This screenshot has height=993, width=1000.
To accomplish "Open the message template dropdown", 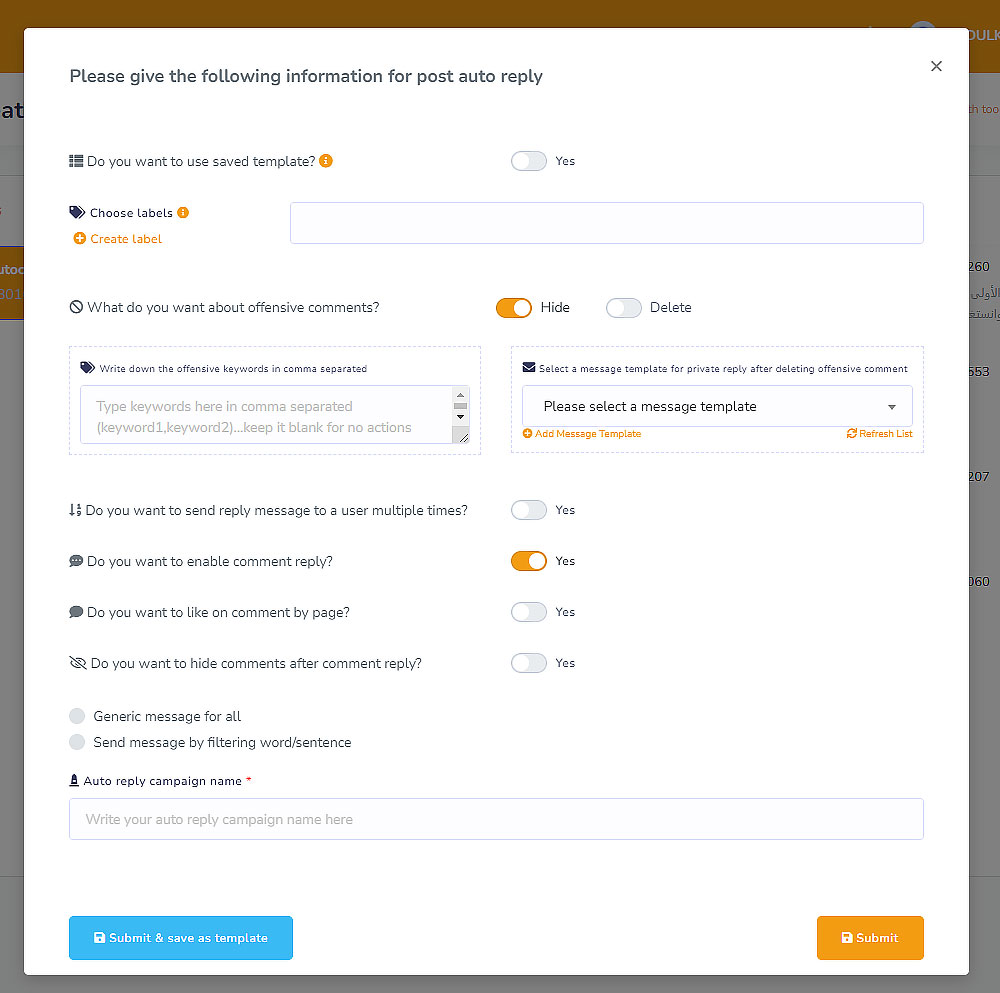I will click(x=717, y=407).
